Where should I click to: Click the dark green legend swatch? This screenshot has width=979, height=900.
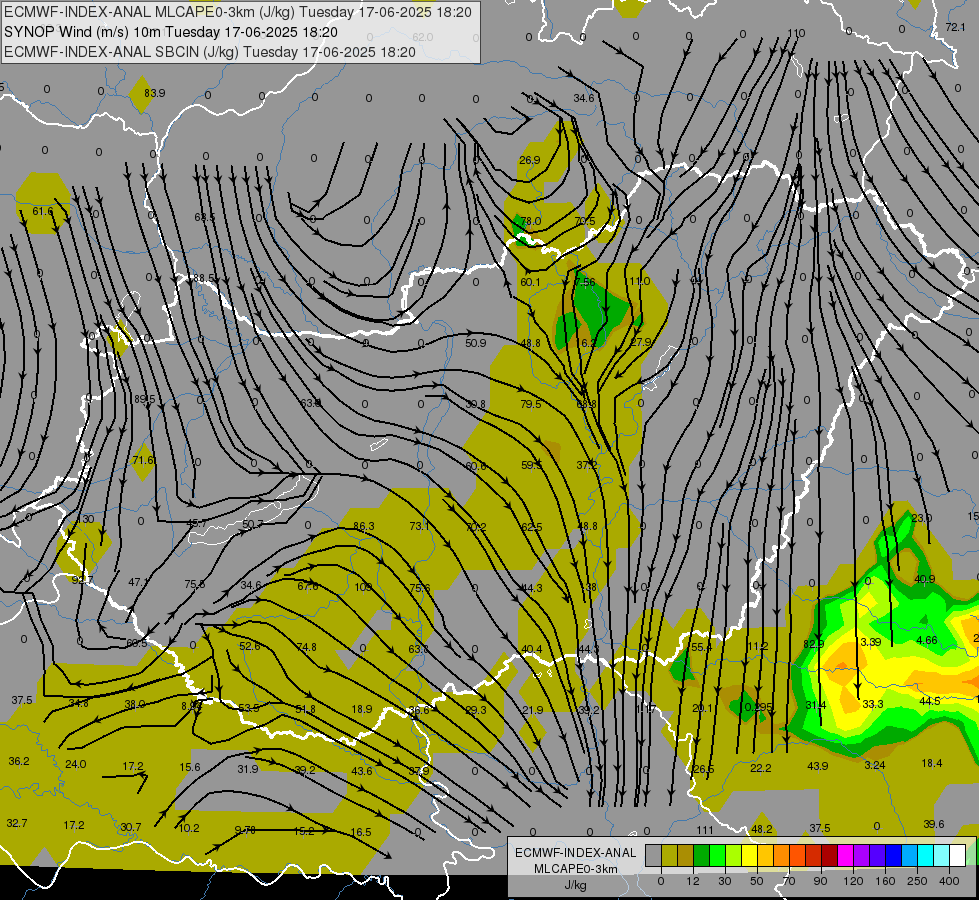coord(701,855)
